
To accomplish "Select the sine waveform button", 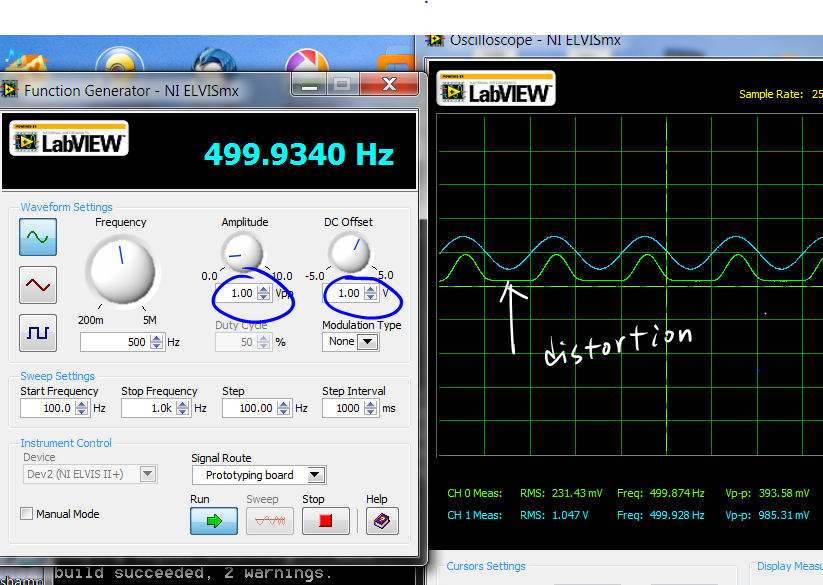I will pyautogui.click(x=38, y=237).
